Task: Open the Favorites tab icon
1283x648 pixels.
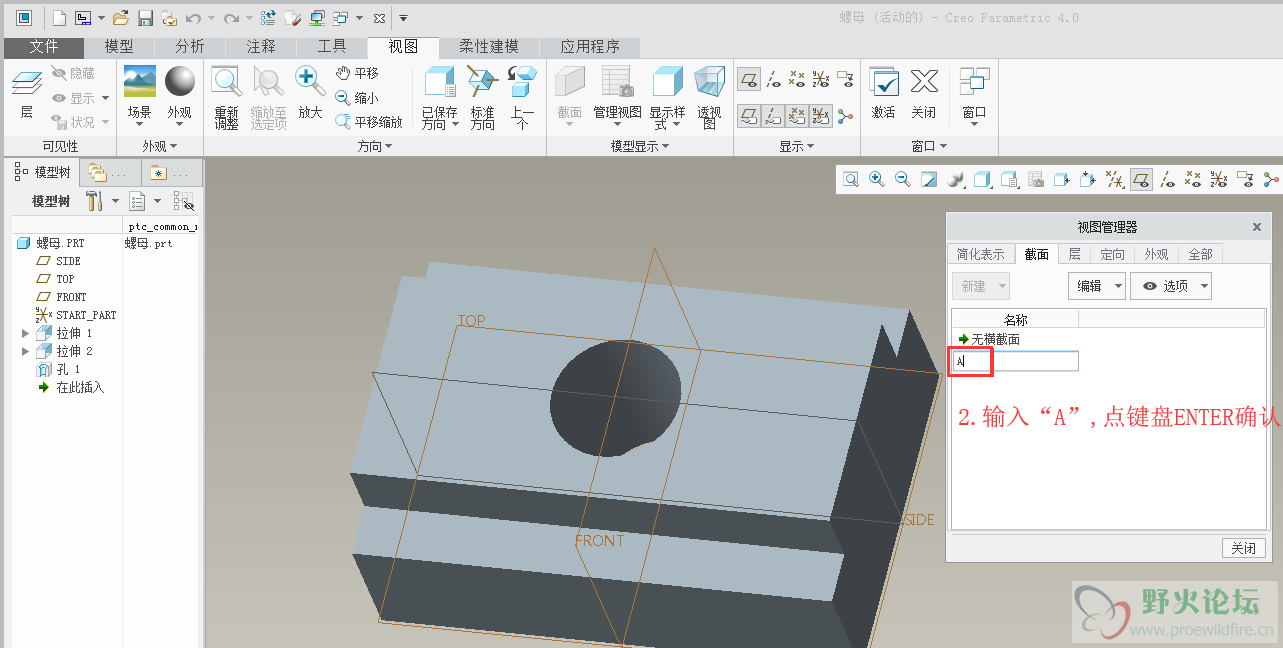Action: [x=159, y=172]
